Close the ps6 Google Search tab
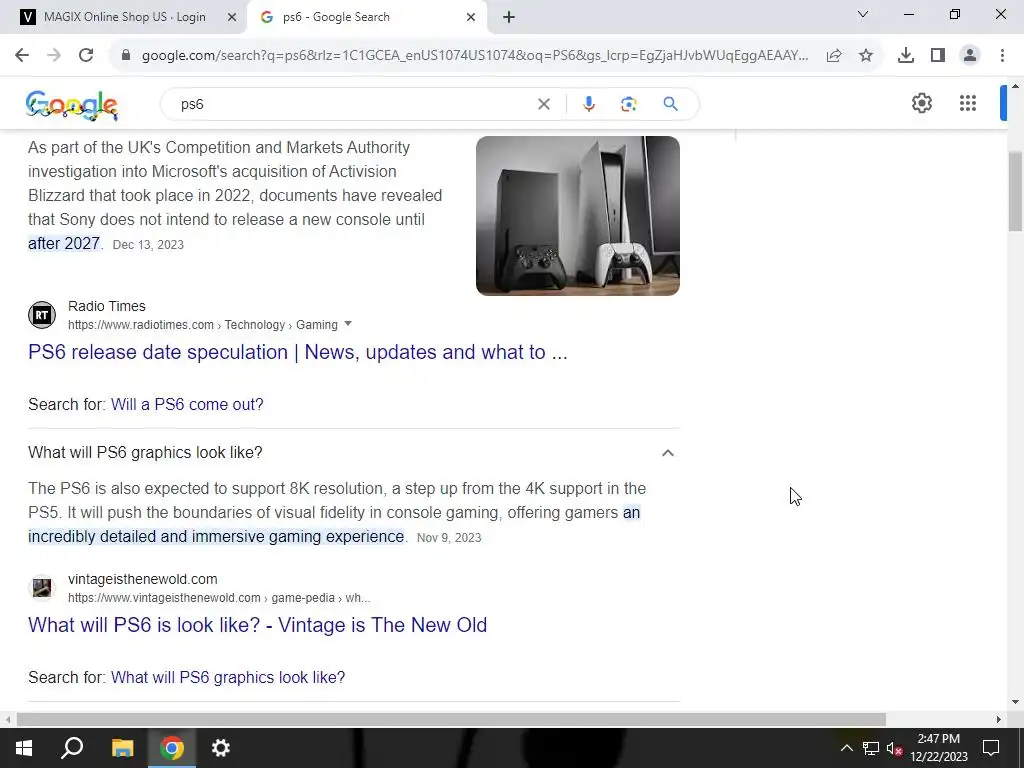Viewport: 1024px width, 768px height. [x=471, y=17]
